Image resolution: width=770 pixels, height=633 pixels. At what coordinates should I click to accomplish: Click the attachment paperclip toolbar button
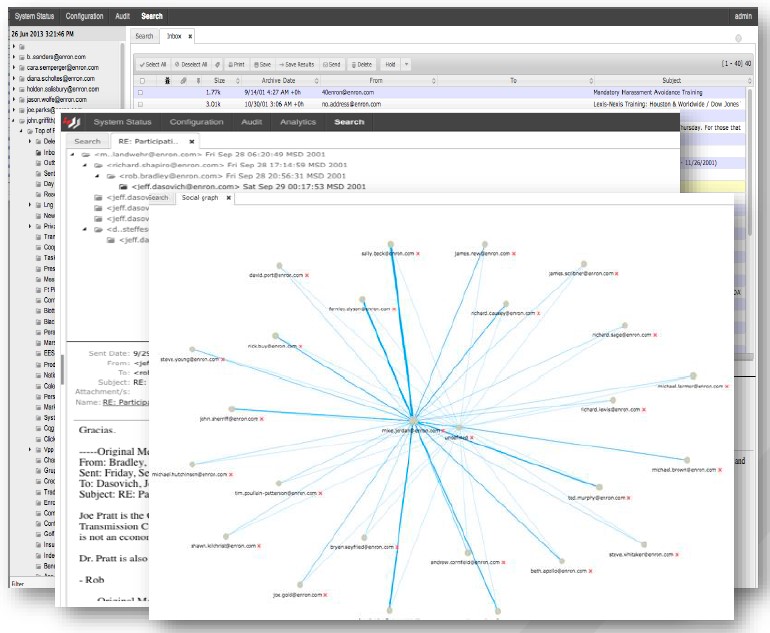pos(218,64)
